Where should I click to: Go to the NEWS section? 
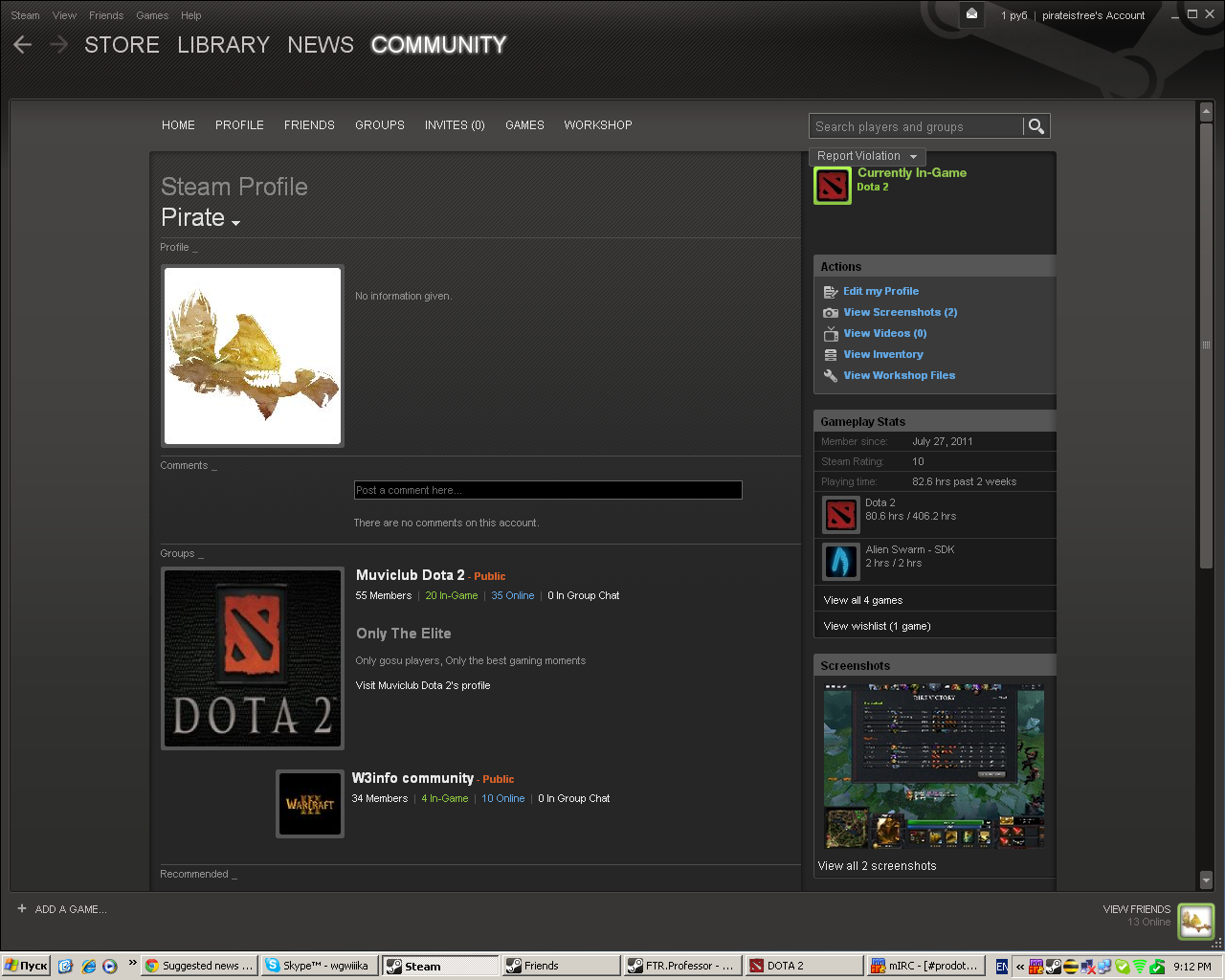(x=321, y=45)
